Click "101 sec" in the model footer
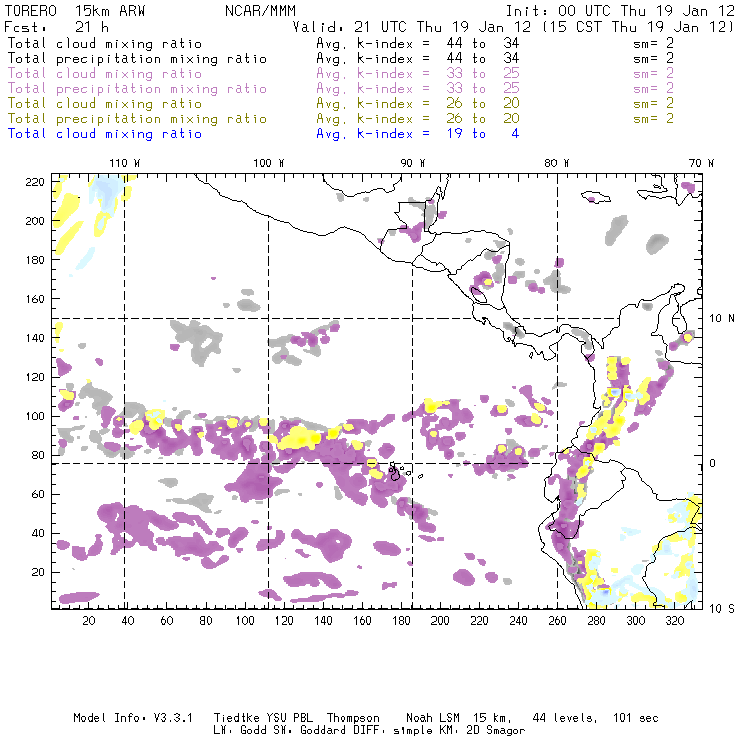The height and width of the screenshot is (740, 740). pyautogui.click(x=636, y=718)
